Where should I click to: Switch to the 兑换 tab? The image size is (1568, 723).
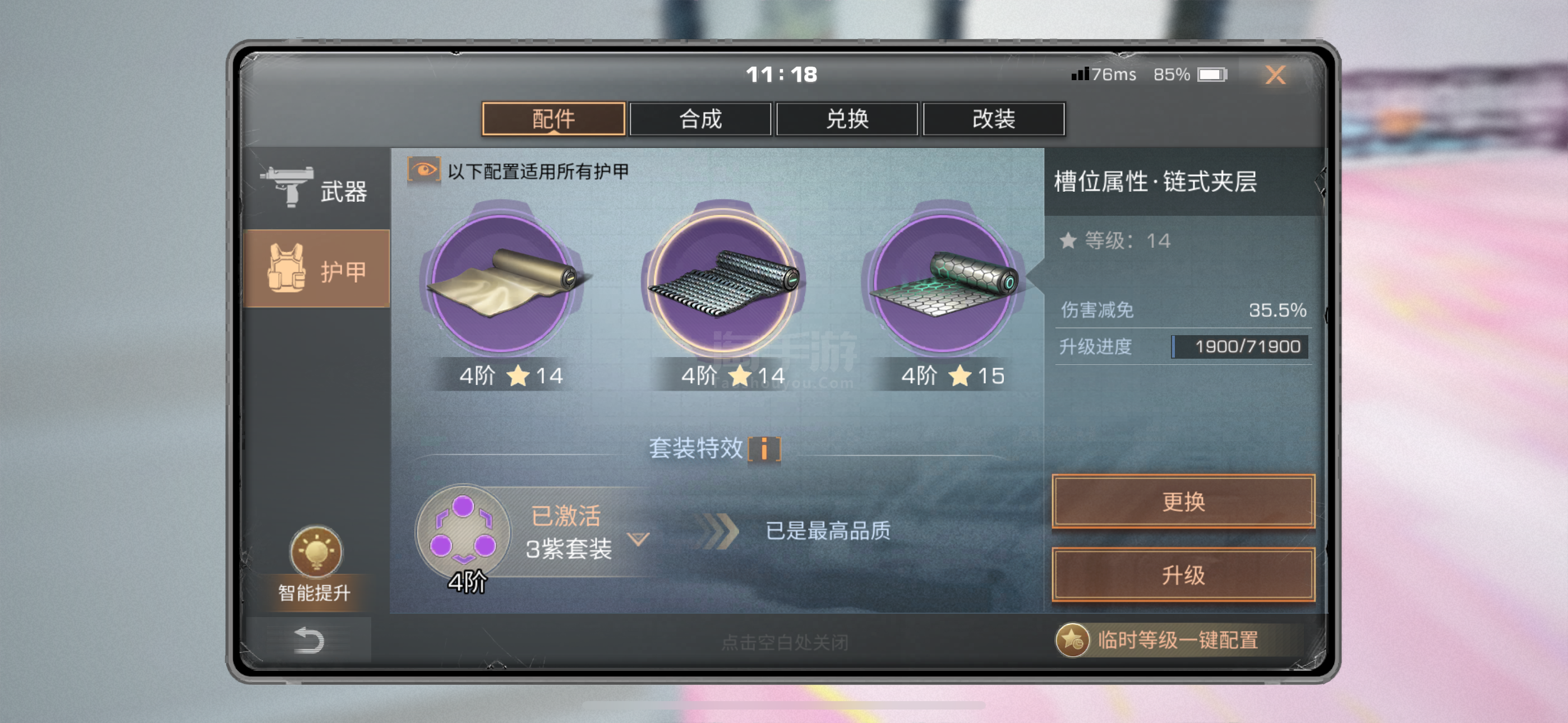point(847,119)
